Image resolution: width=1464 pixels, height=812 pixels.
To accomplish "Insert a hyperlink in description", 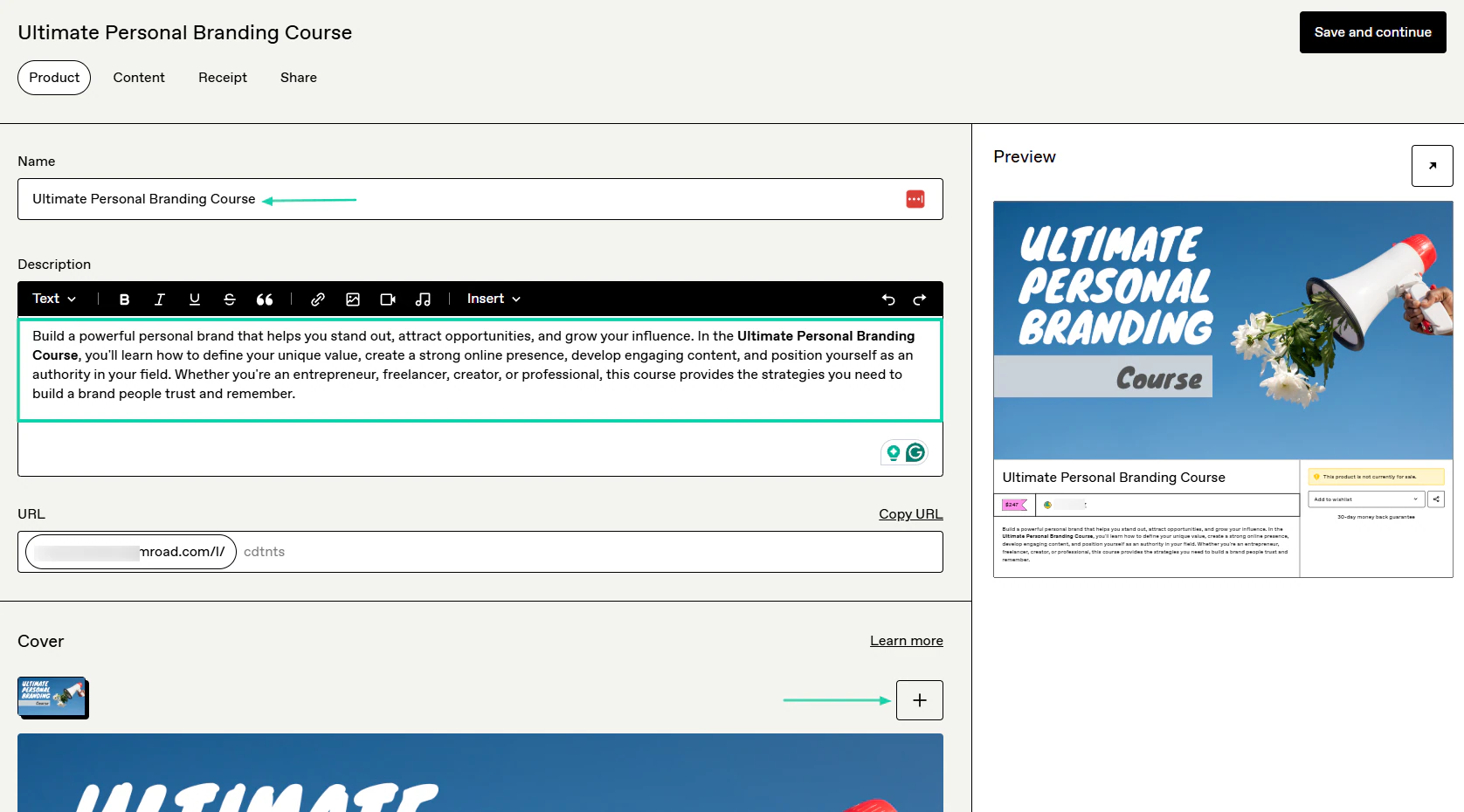I will tap(318, 299).
